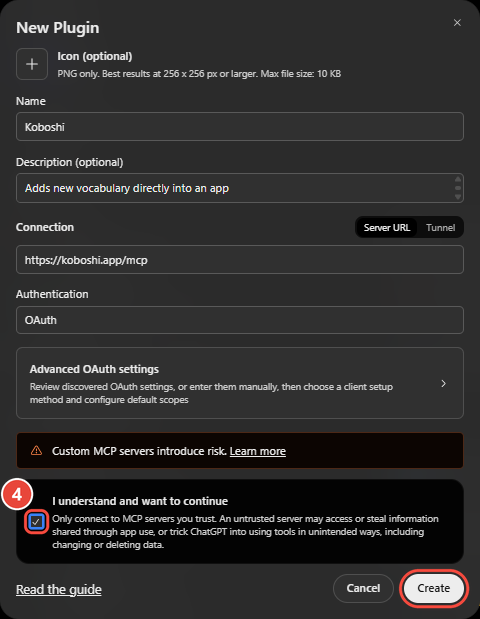Close the New Plugin dialog

click(457, 23)
